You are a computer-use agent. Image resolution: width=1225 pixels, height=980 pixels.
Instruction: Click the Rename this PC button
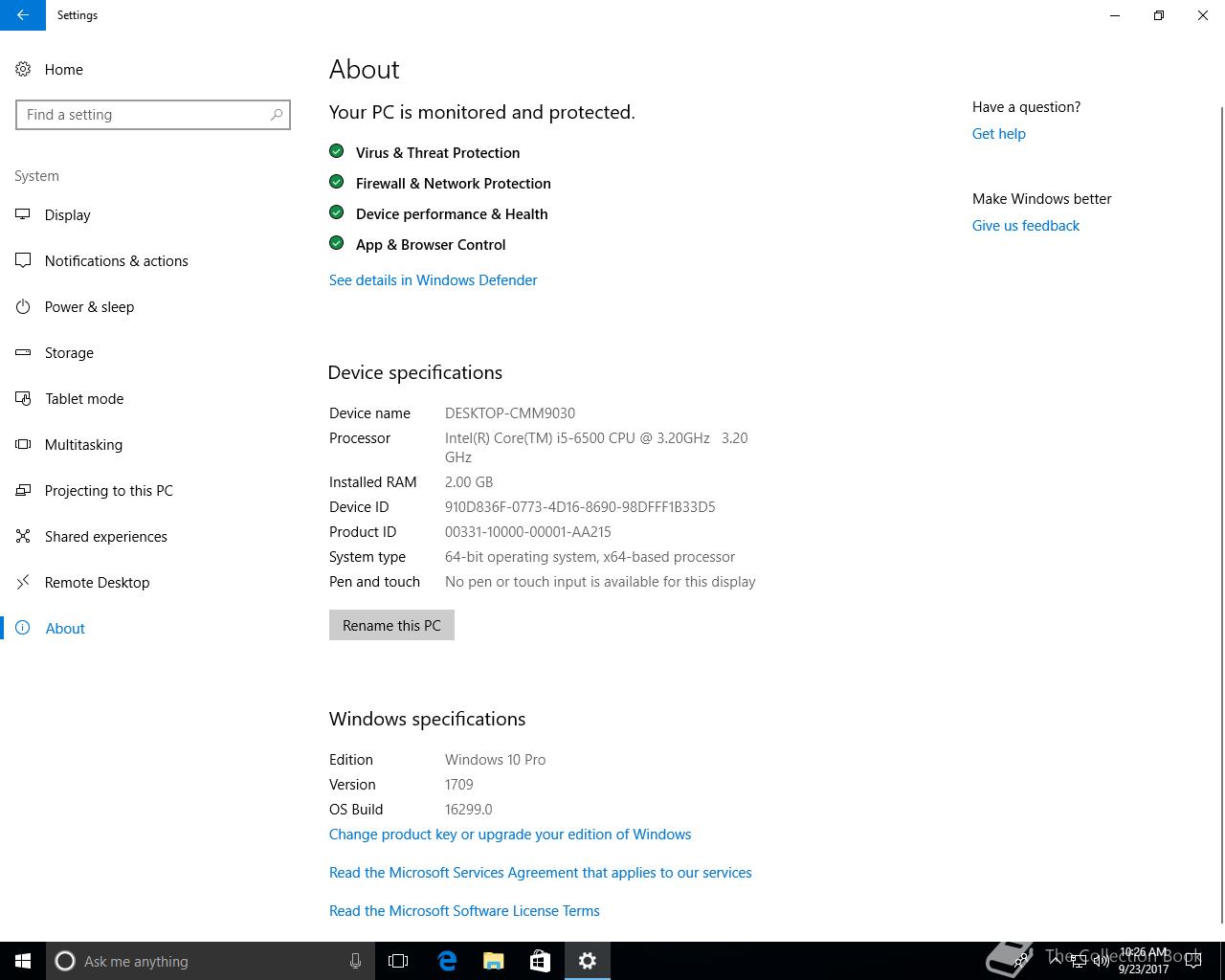coord(391,625)
